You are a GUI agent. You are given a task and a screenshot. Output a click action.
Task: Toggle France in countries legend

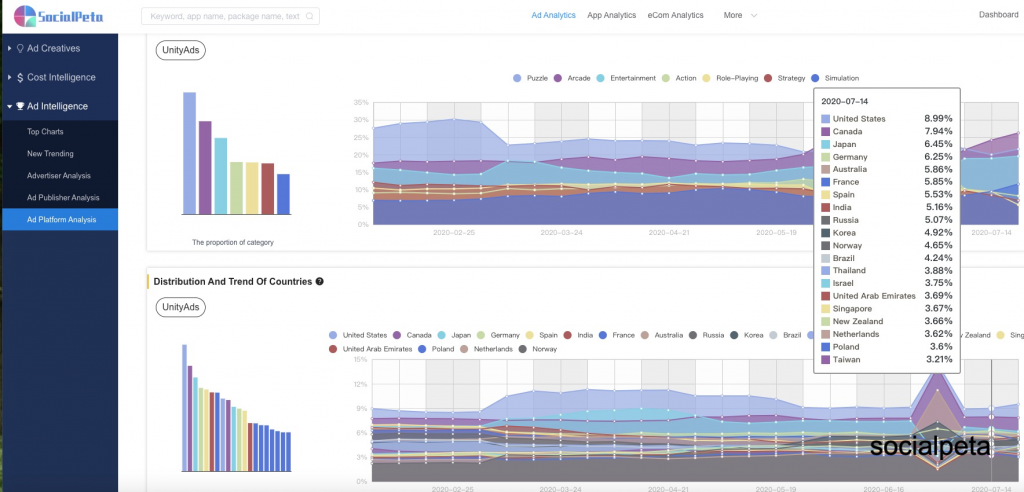[x=616, y=335]
